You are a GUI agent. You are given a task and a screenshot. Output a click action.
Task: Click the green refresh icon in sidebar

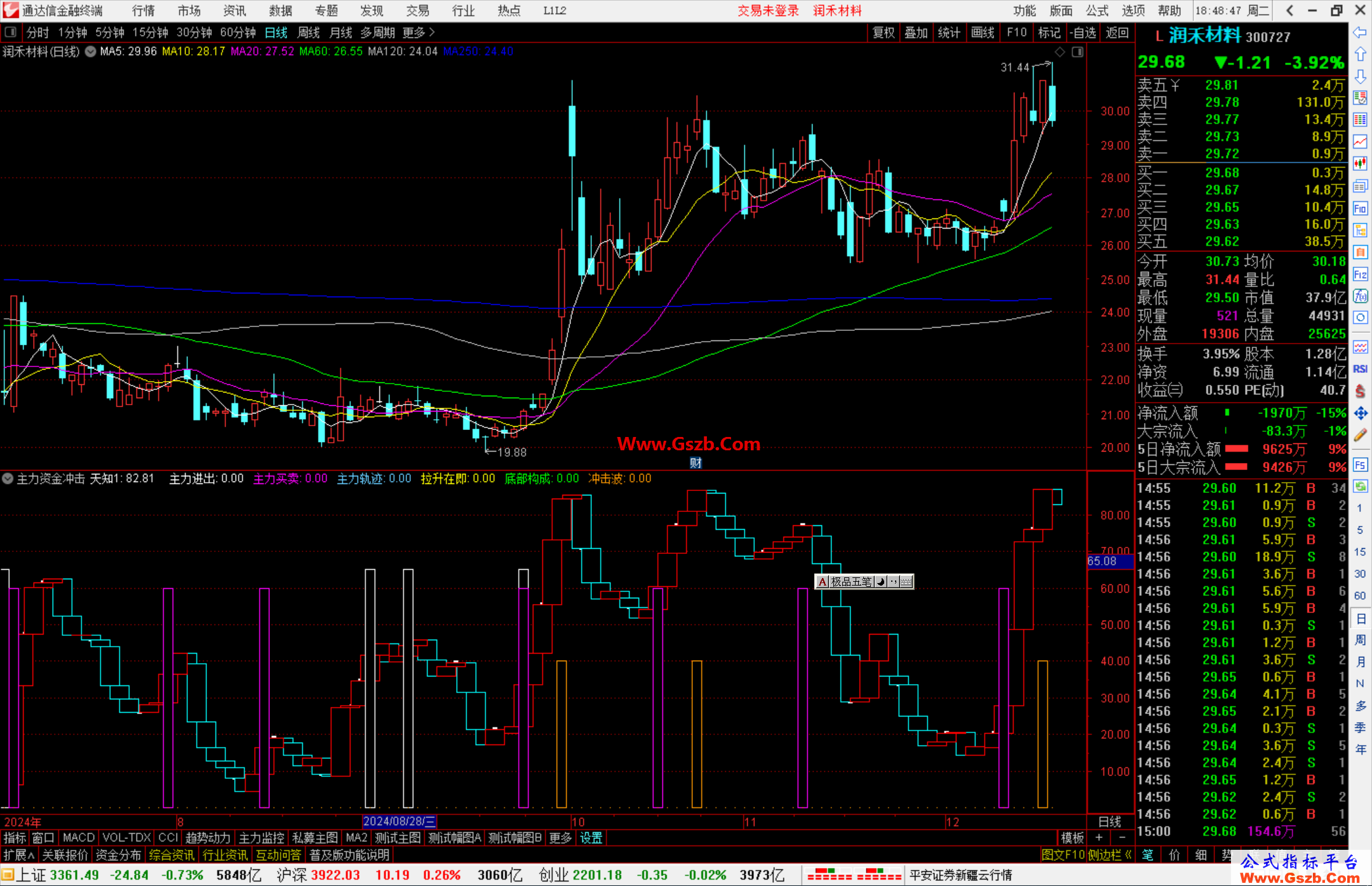pos(1360,487)
